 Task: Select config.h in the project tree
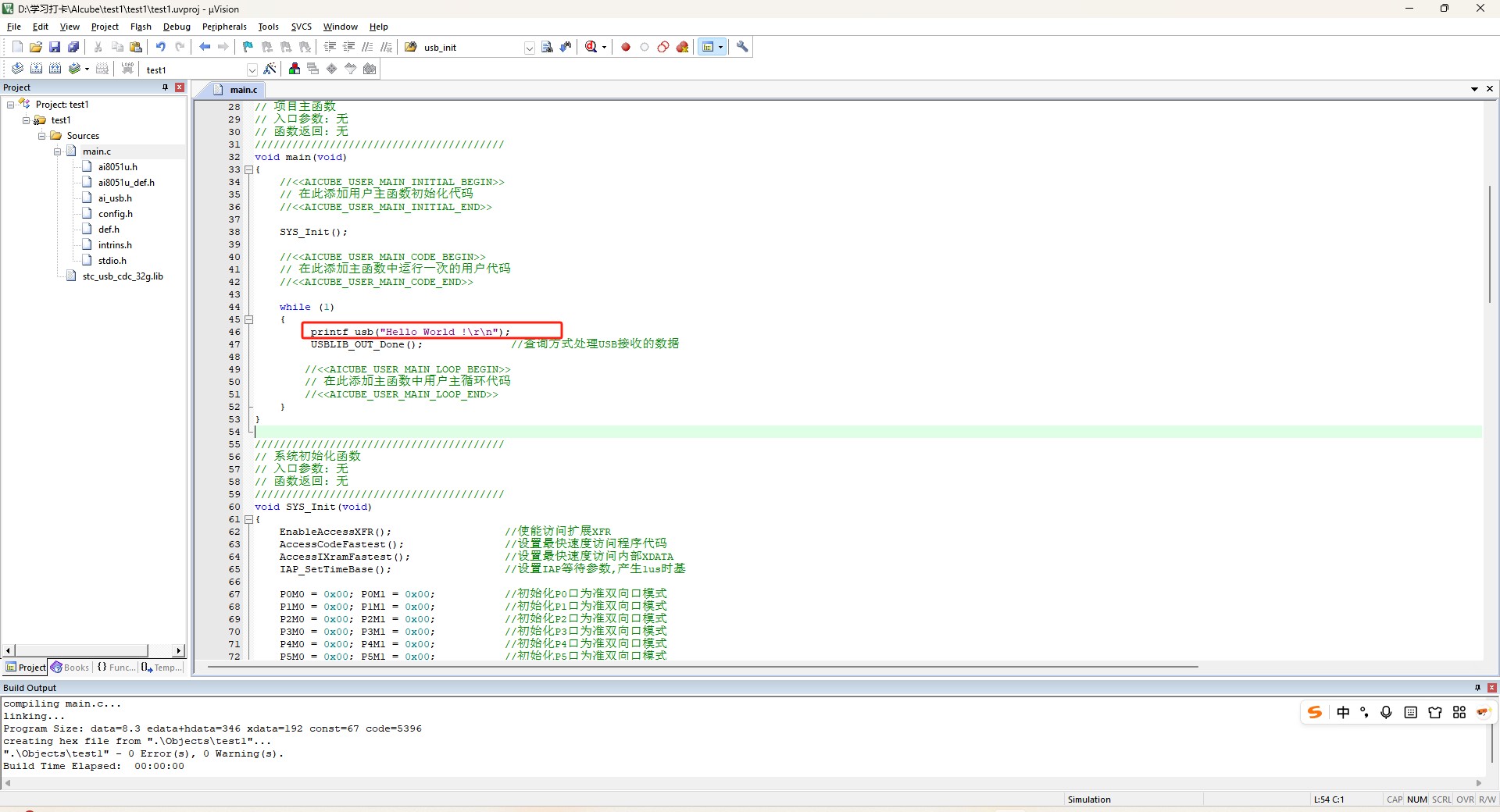coord(115,214)
